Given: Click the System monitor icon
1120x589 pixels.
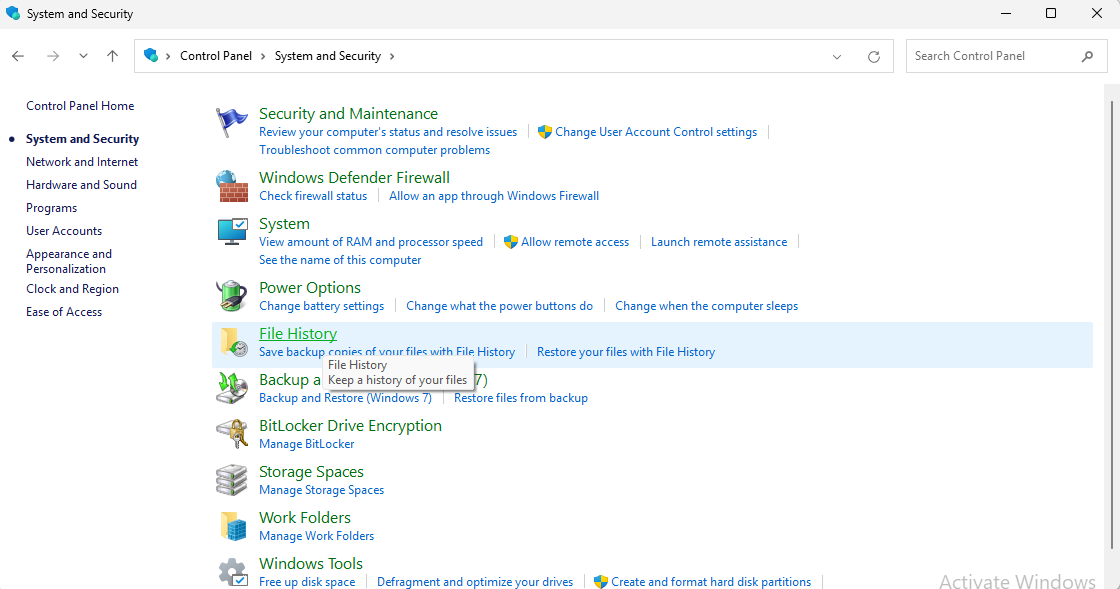Looking at the screenshot, I should (232, 232).
